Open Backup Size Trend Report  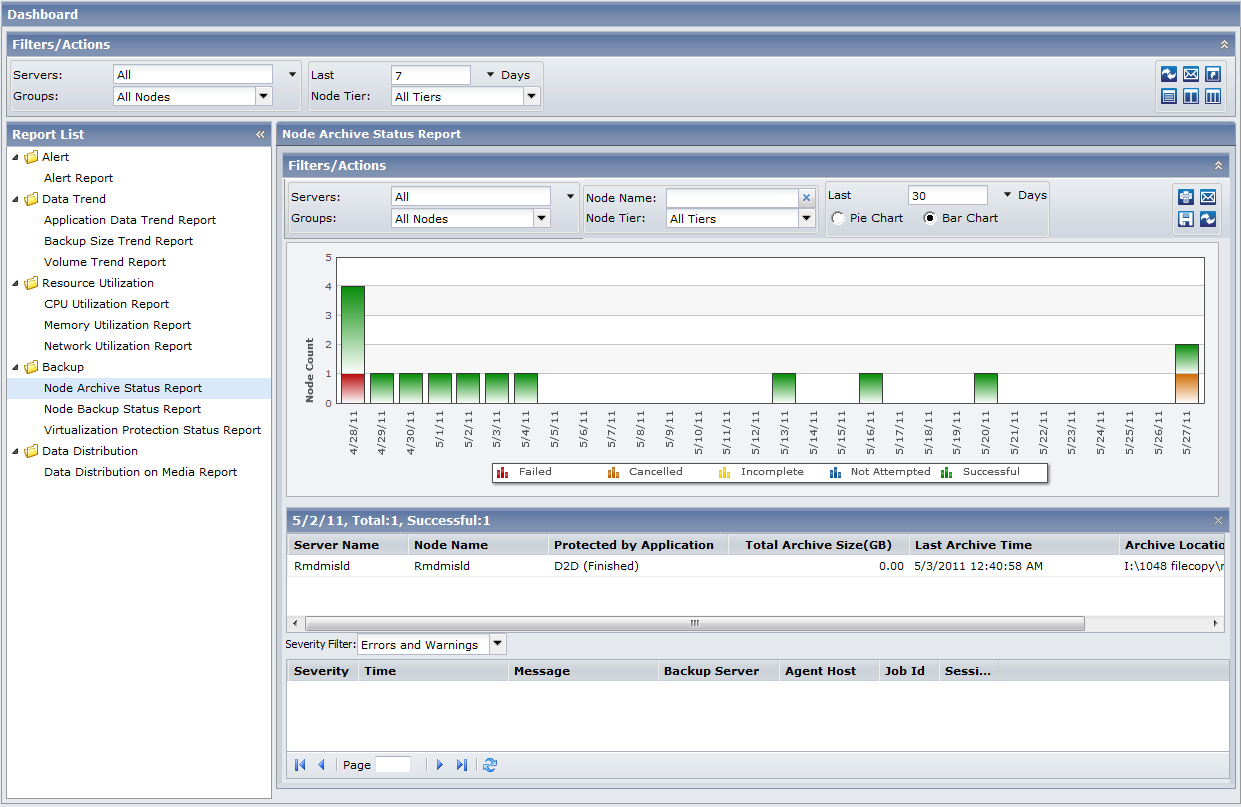point(119,241)
